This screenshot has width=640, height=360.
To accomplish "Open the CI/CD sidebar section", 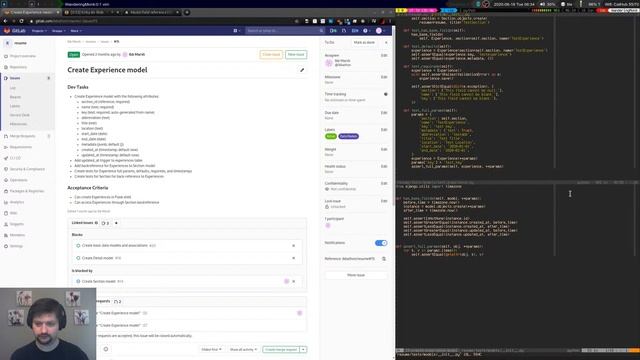I will coord(15,158).
